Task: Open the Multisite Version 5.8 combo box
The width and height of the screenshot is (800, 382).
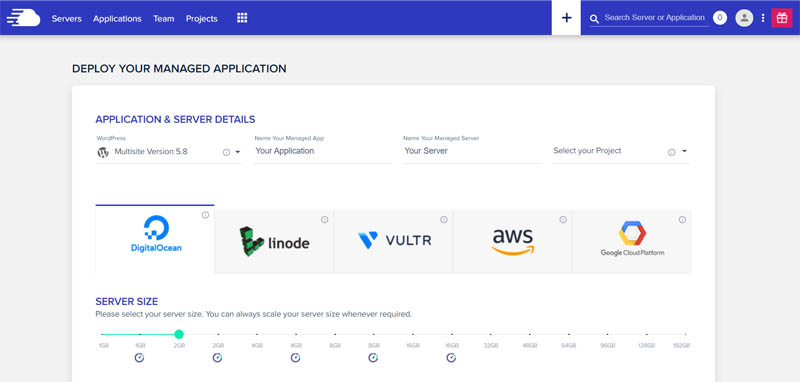Action: coord(169,151)
